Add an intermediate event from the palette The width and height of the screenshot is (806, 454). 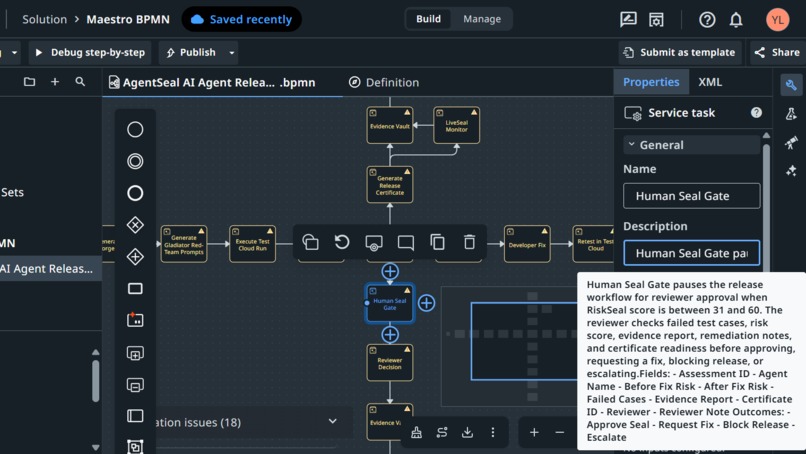[135, 161]
